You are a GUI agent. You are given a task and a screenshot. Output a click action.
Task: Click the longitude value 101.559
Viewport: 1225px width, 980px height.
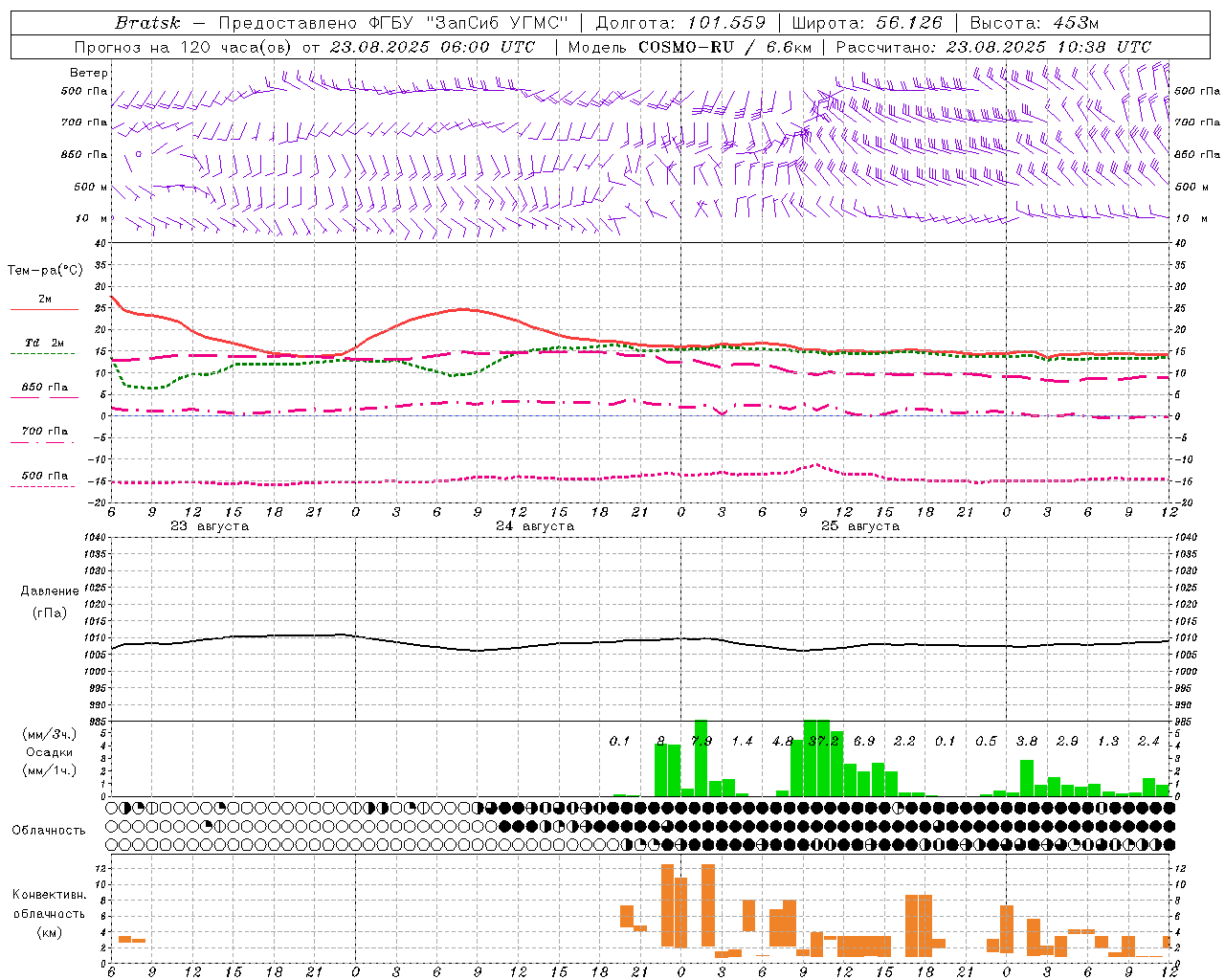click(726, 23)
